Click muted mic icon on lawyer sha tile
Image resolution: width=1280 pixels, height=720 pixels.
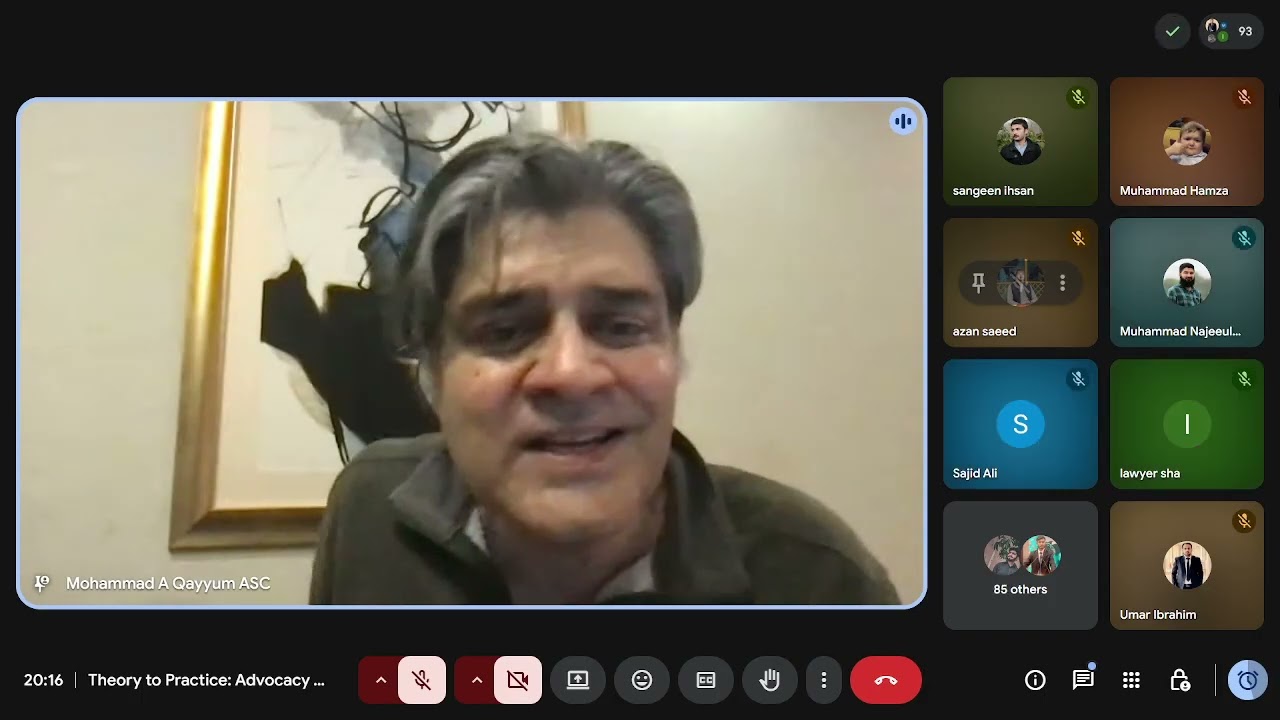click(1244, 379)
